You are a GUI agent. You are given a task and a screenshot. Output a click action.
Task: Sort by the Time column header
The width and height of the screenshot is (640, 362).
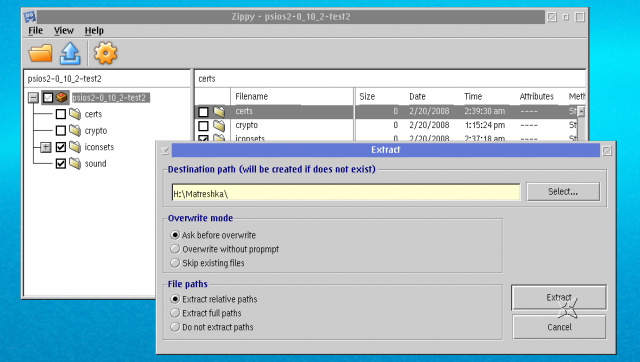pyautogui.click(x=473, y=97)
